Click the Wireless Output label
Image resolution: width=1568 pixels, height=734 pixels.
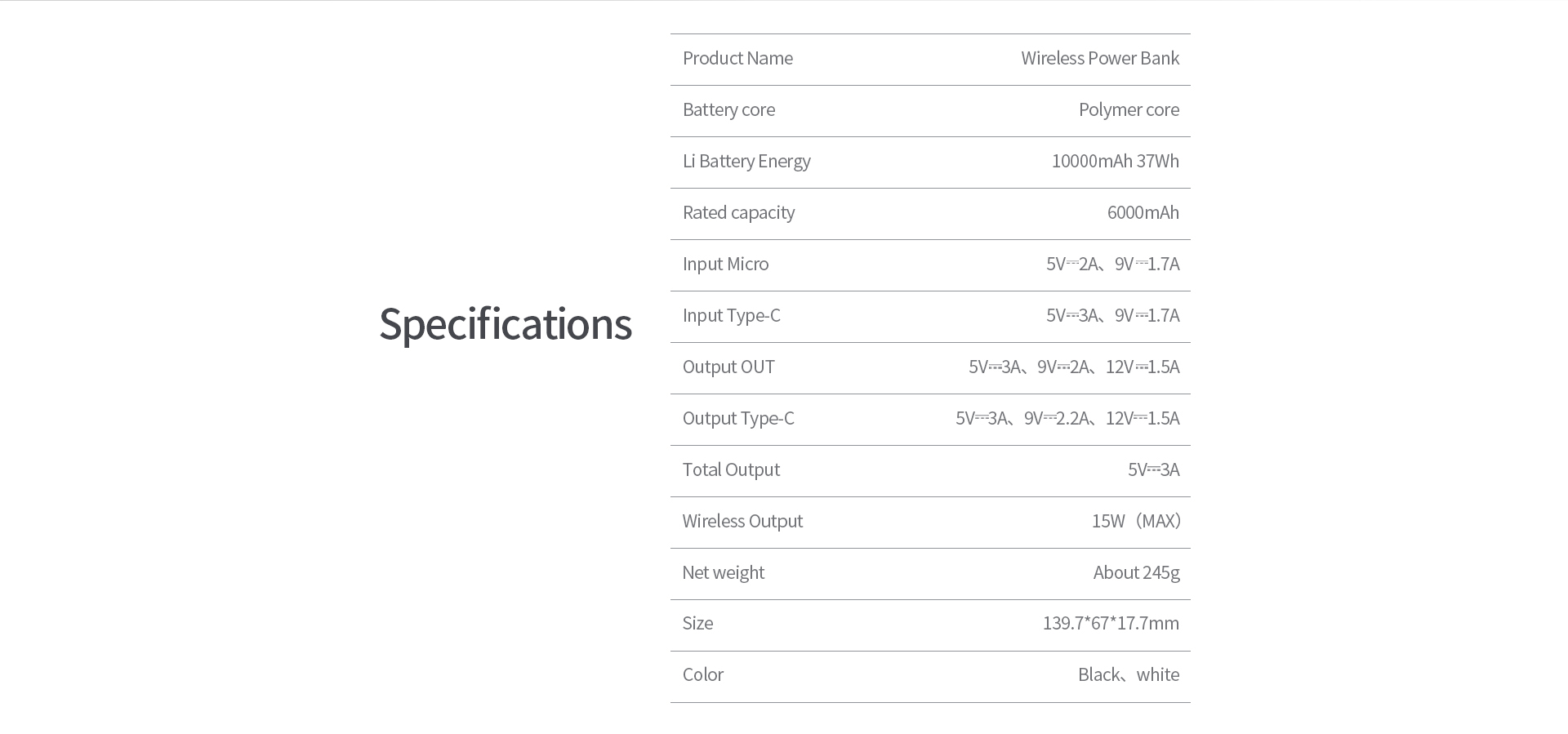point(742,522)
